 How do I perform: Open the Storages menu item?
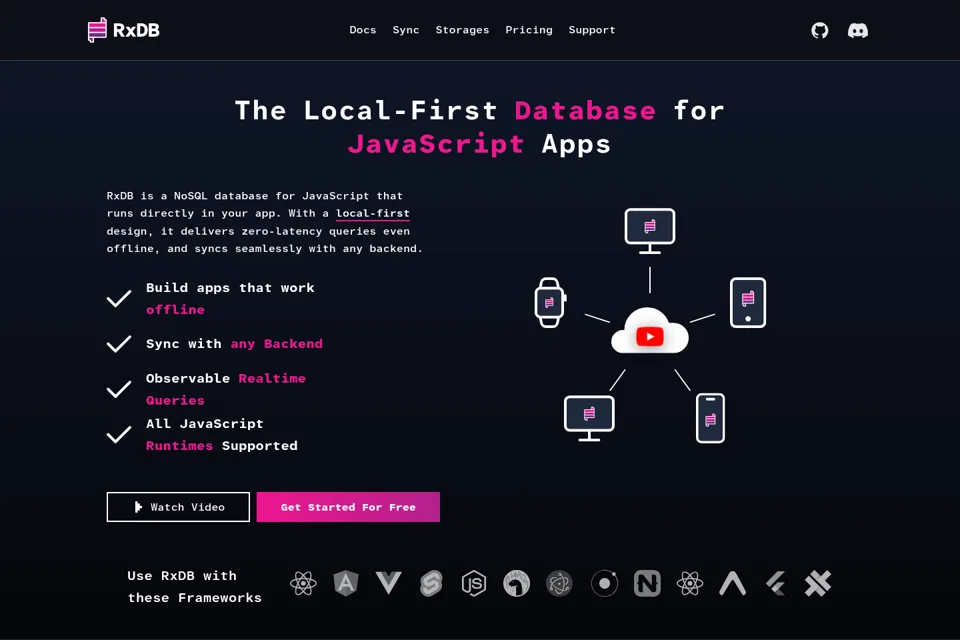click(462, 30)
